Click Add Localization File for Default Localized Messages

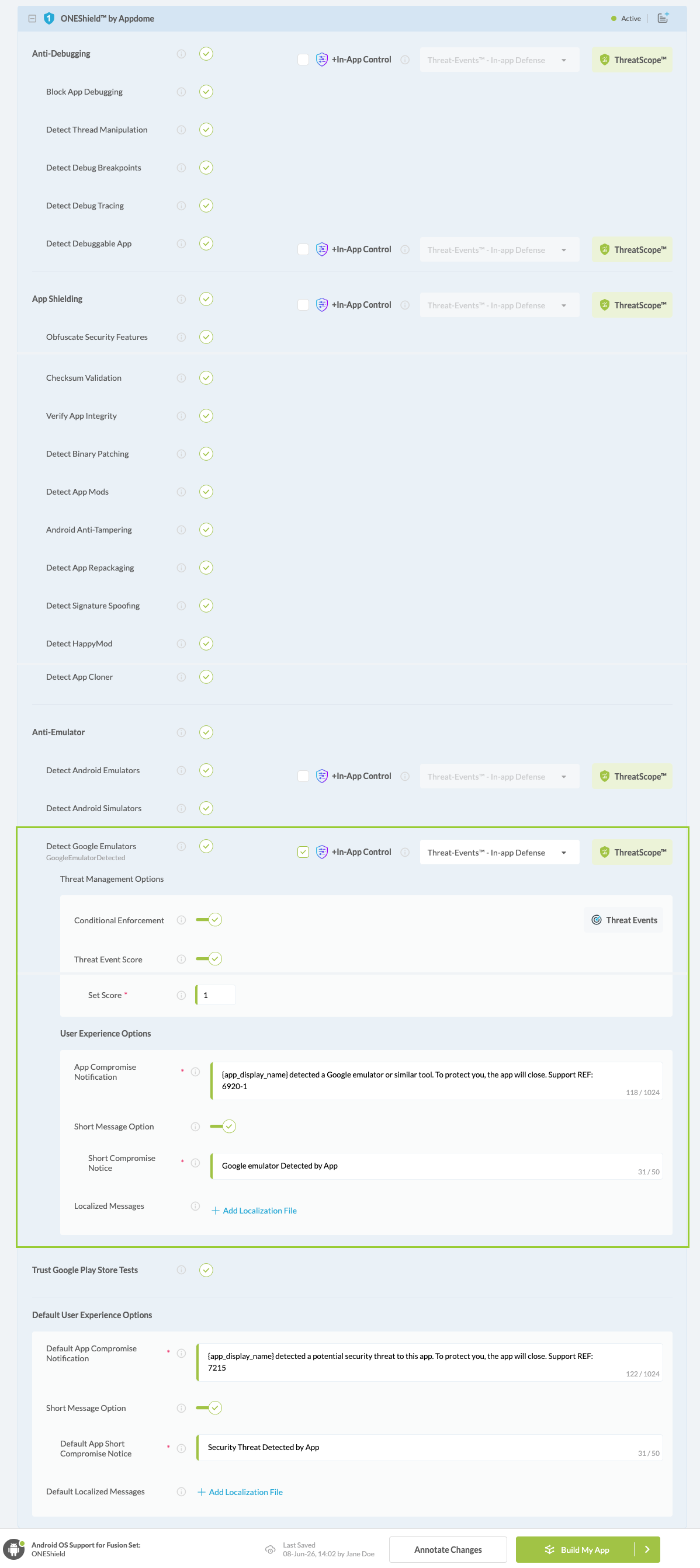coord(240,1492)
